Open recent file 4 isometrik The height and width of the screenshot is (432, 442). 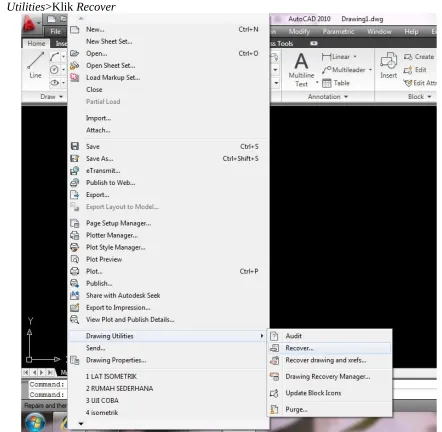click(x=102, y=413)
